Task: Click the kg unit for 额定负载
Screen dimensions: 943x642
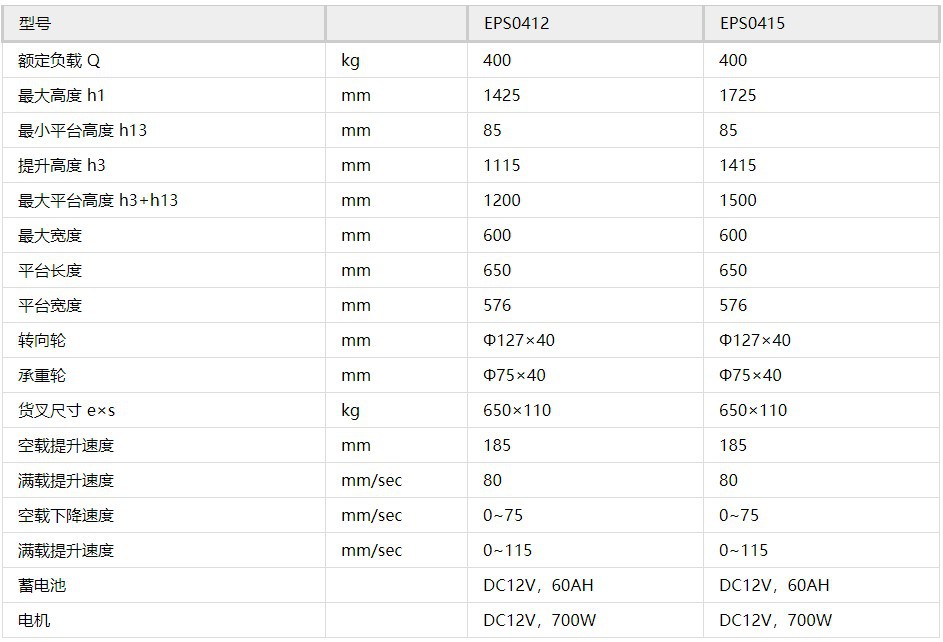Action: click(x=351, y=61)
